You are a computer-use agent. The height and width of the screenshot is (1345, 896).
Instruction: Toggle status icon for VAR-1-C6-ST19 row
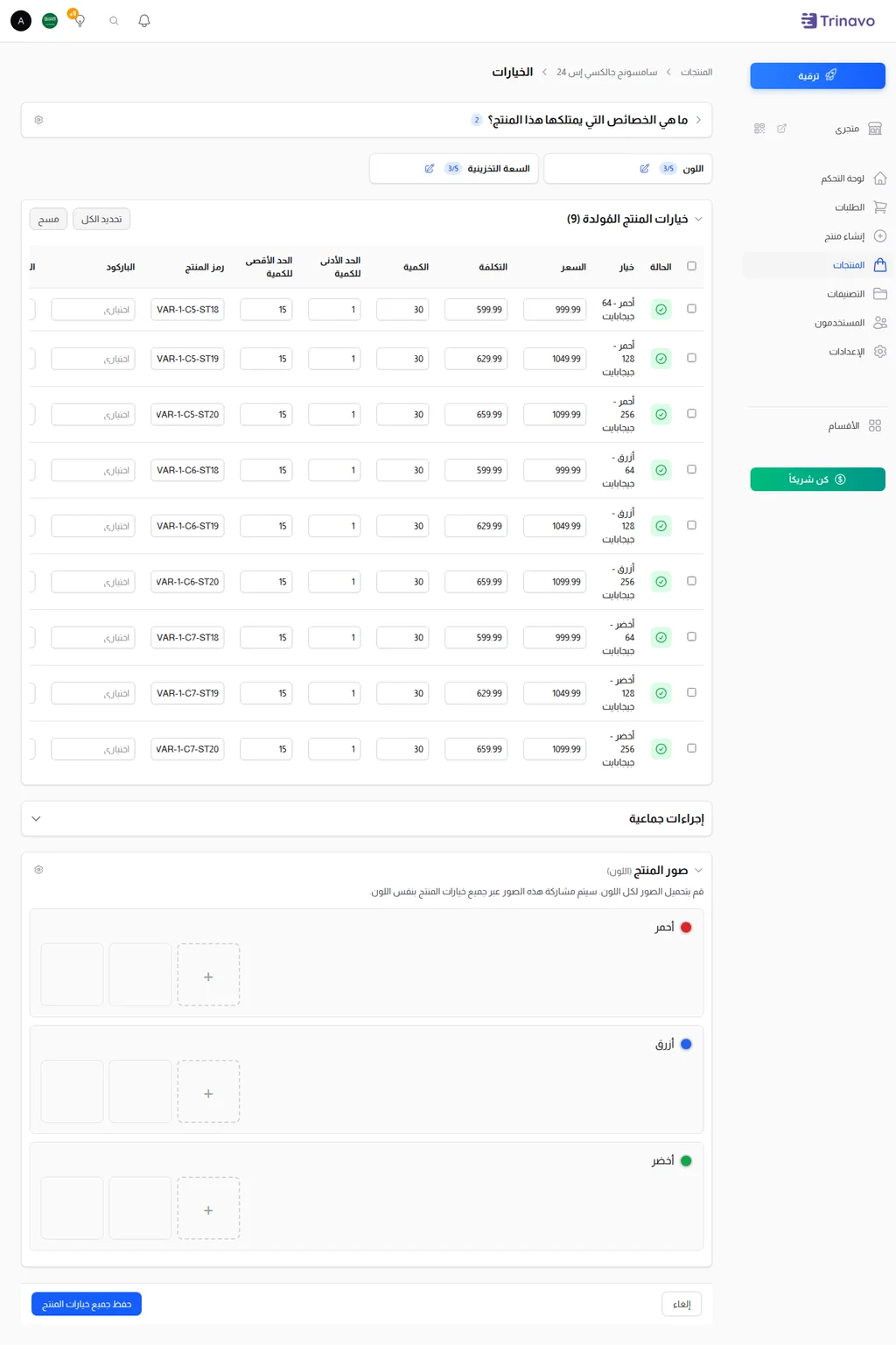(661, 526)
